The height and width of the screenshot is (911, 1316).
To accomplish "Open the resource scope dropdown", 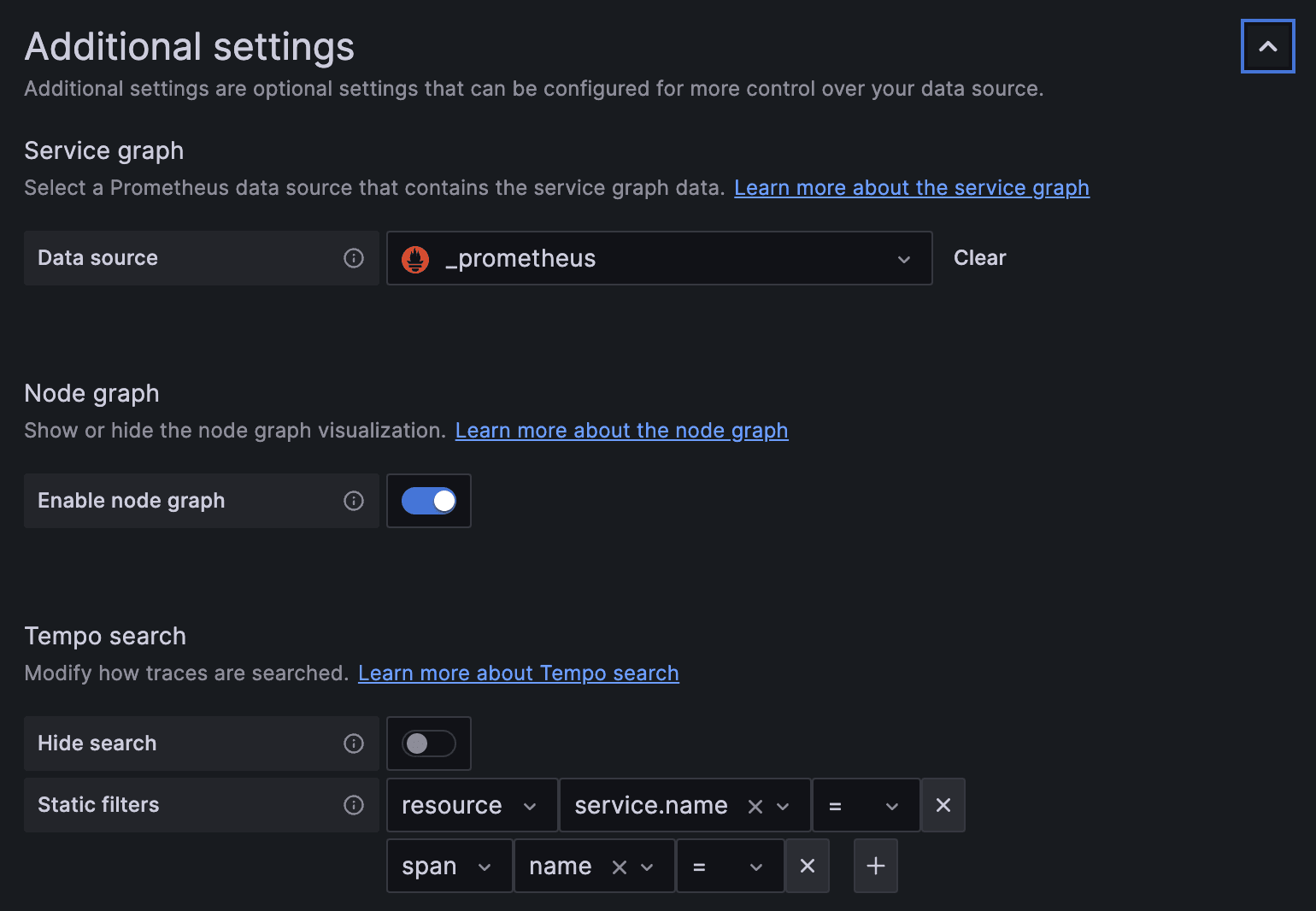I will click(471, 804).
